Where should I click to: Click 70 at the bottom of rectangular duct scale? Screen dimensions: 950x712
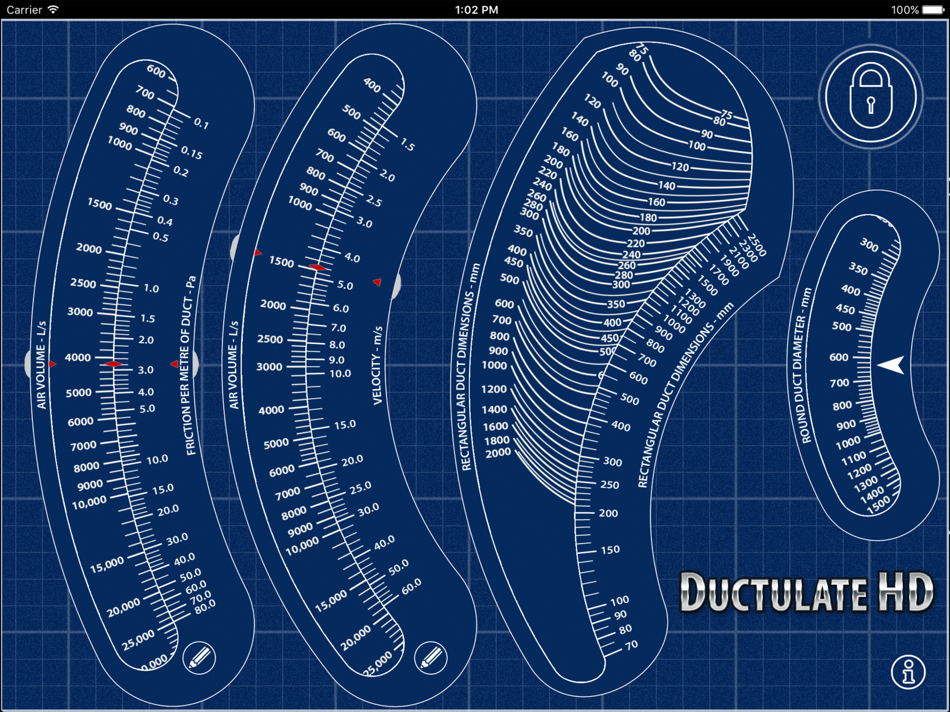coord(632,645)
